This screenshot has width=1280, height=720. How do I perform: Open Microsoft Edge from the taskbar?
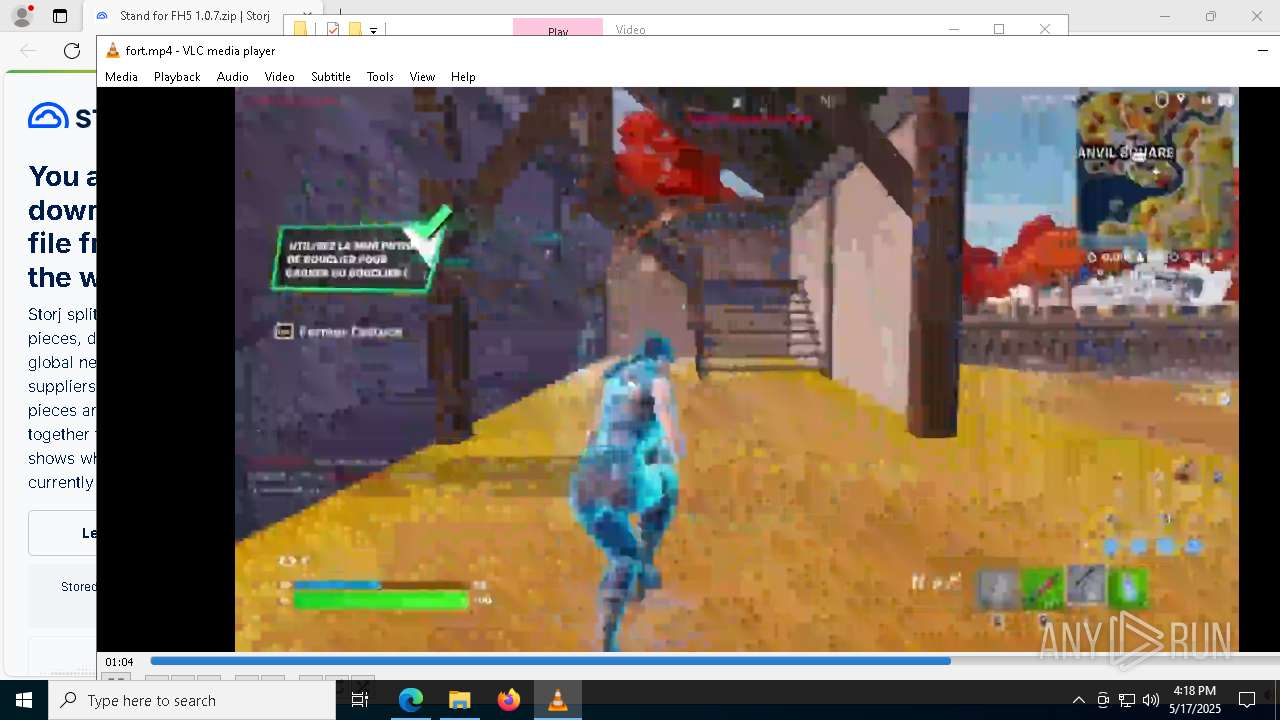pyautogui.click(x=411, y=700)
